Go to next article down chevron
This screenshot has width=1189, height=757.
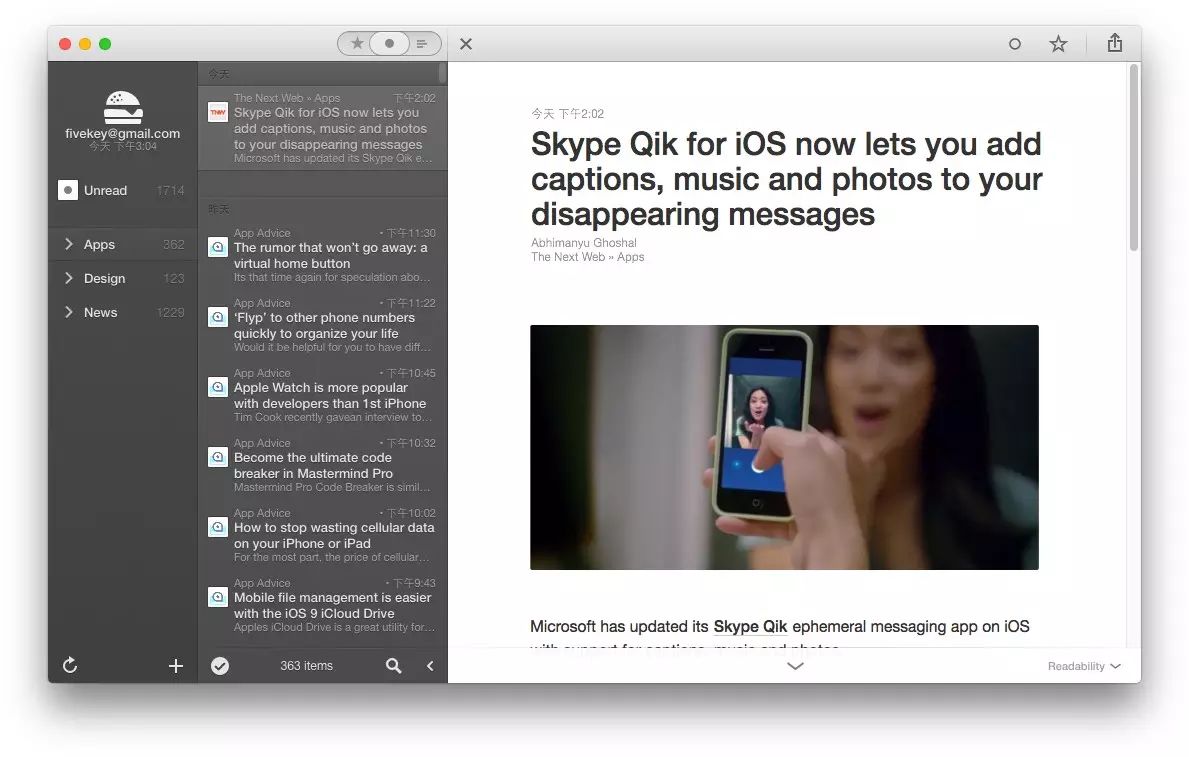pos(795,666)
